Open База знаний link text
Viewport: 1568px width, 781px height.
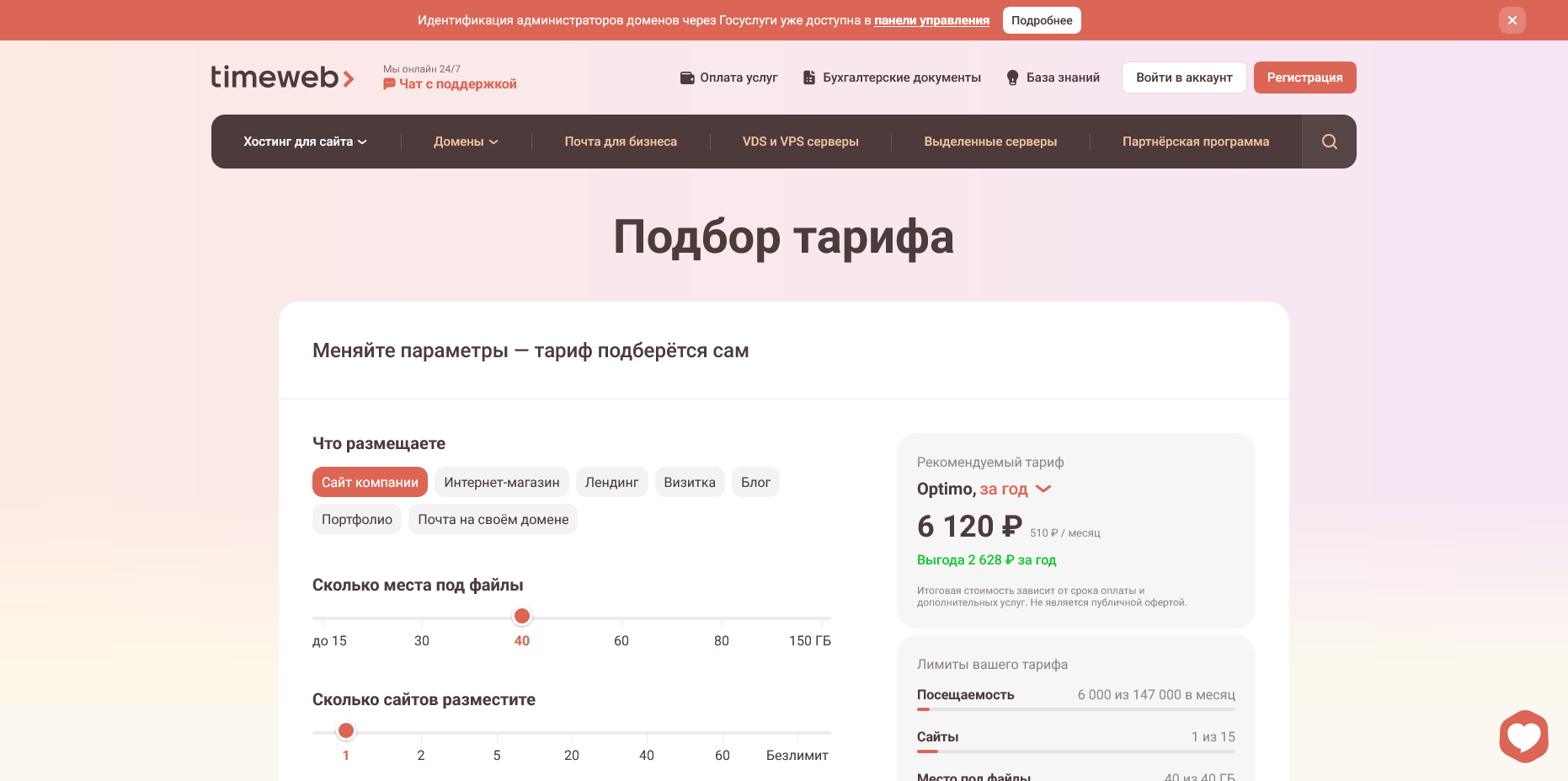point(1063,78)
